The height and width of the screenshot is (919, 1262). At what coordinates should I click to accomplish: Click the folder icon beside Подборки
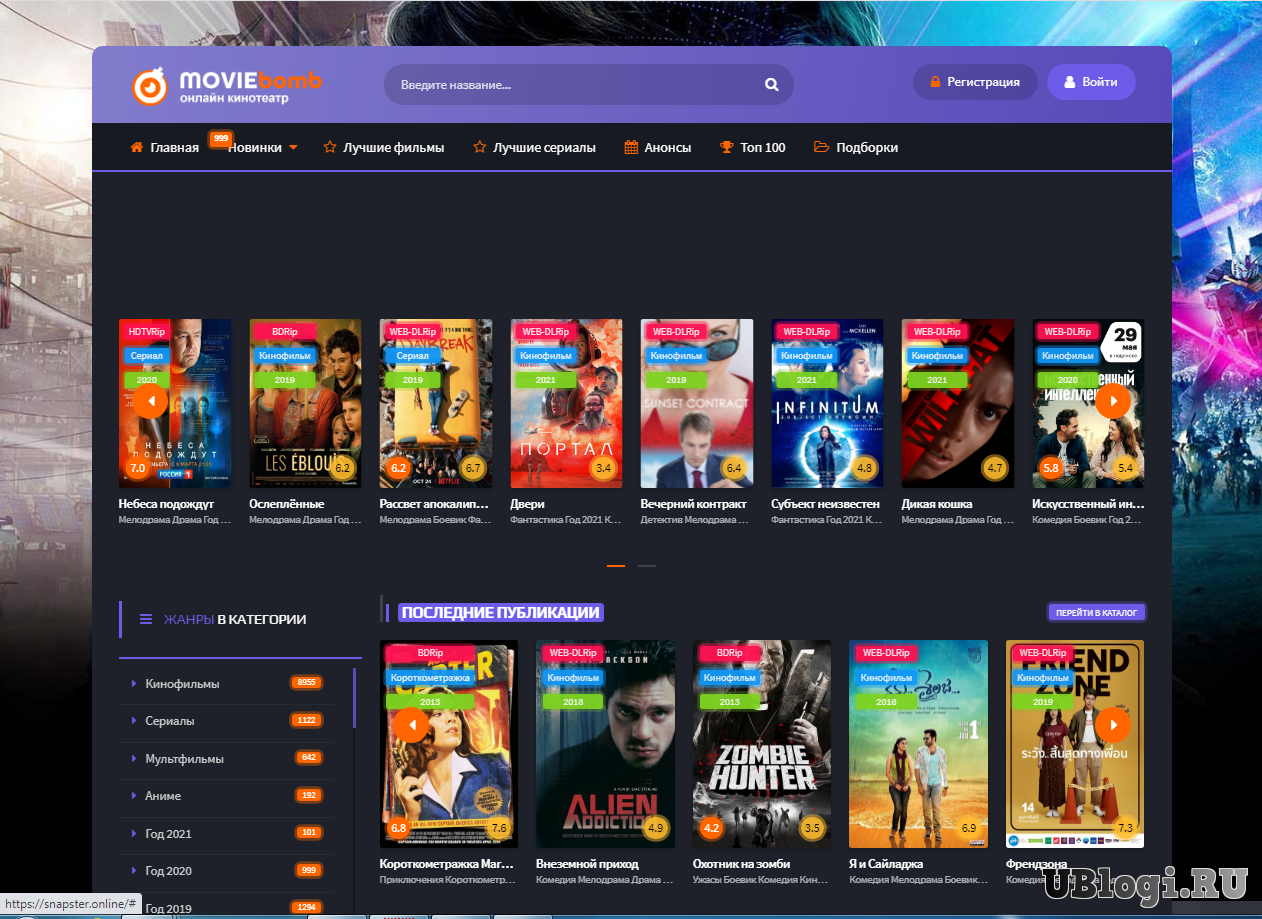[x=822, y=148]
